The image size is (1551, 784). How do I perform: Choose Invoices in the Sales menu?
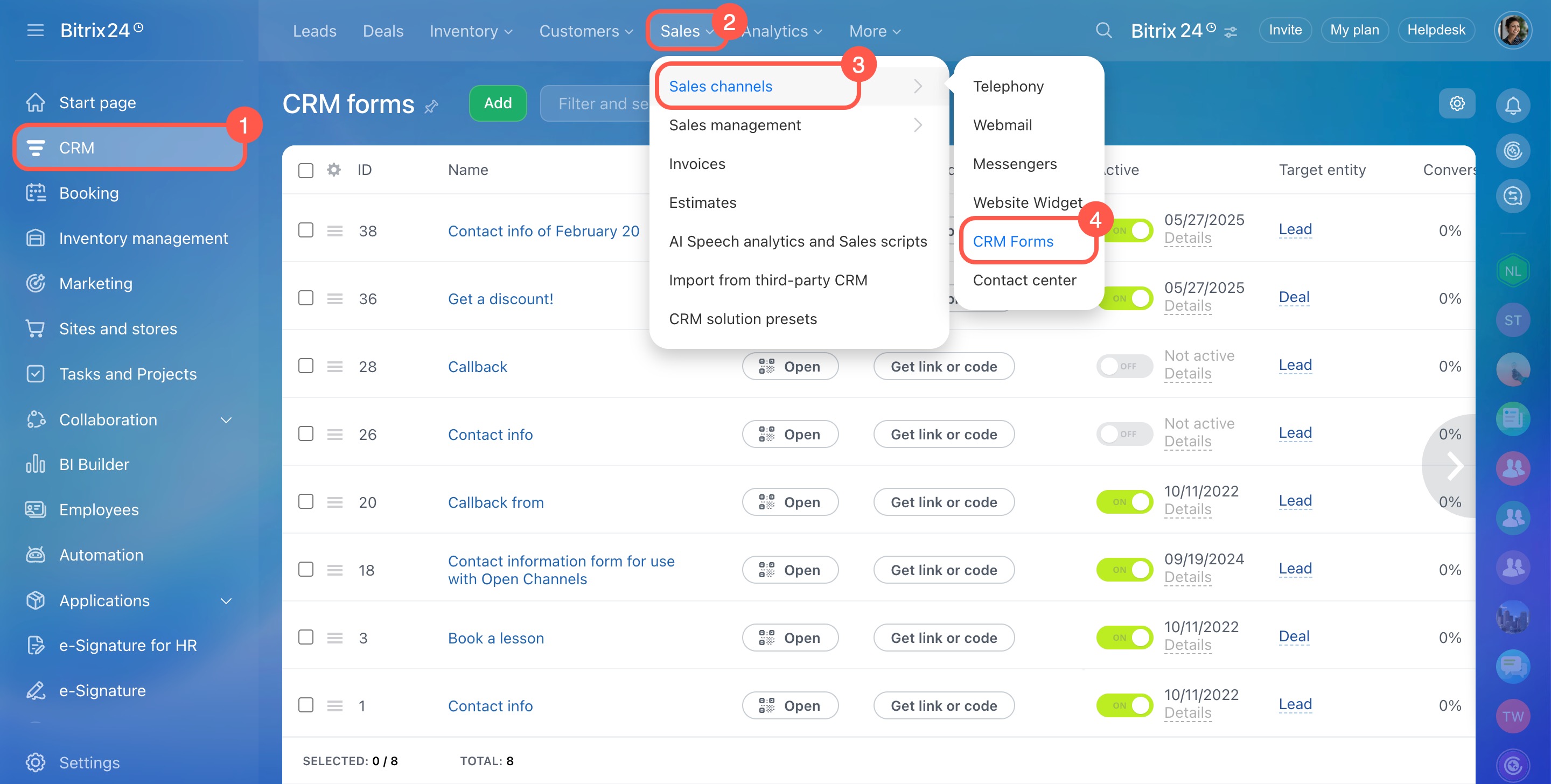click(697, 164)
